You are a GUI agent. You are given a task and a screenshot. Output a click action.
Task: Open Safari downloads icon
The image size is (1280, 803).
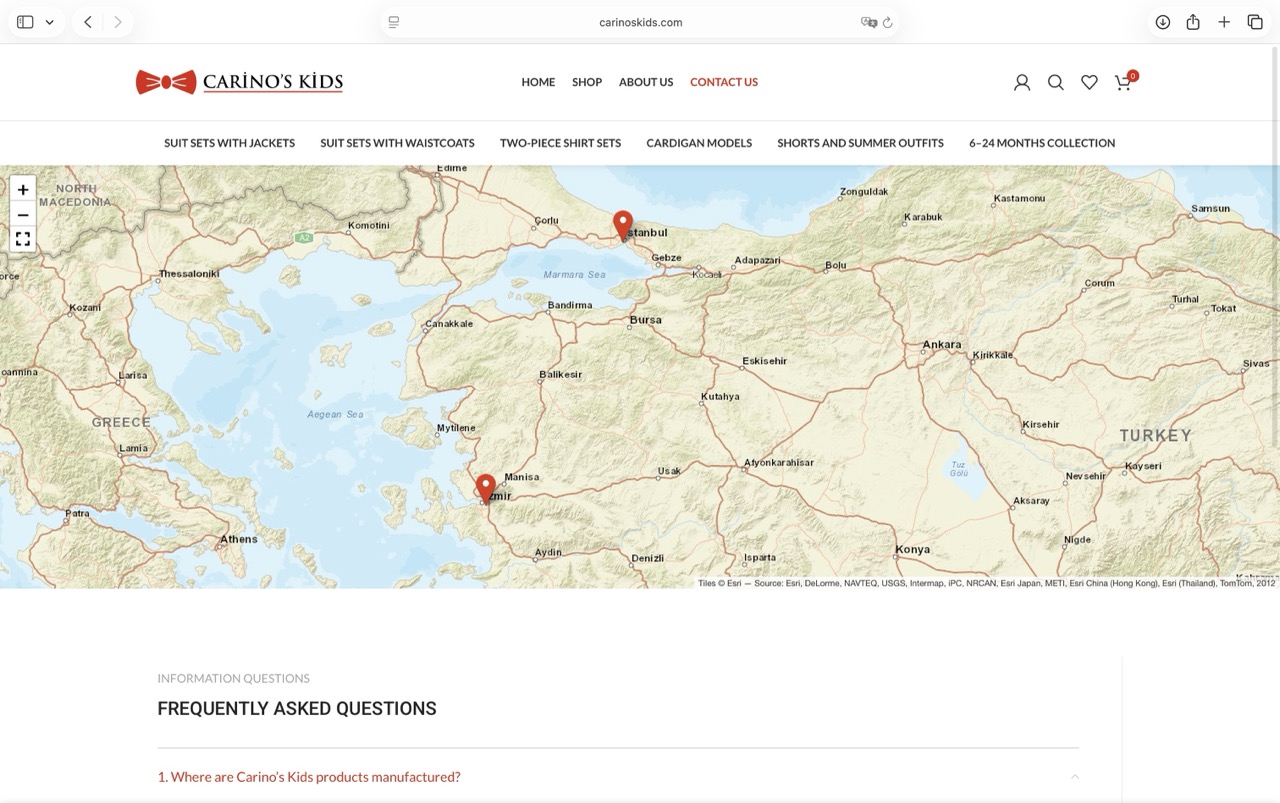(x=1162, y=22)
